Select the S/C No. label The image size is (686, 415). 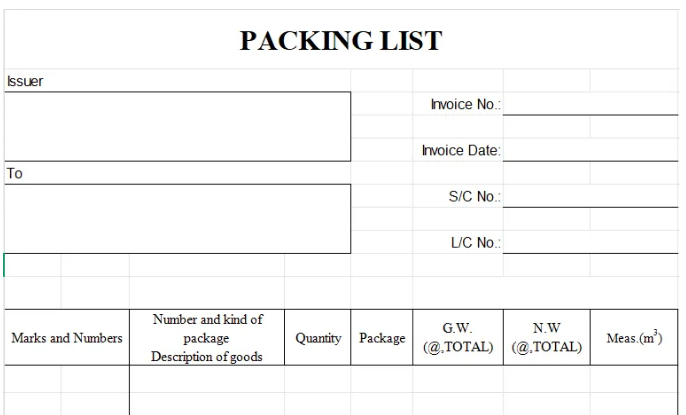[x=474, y=196]
